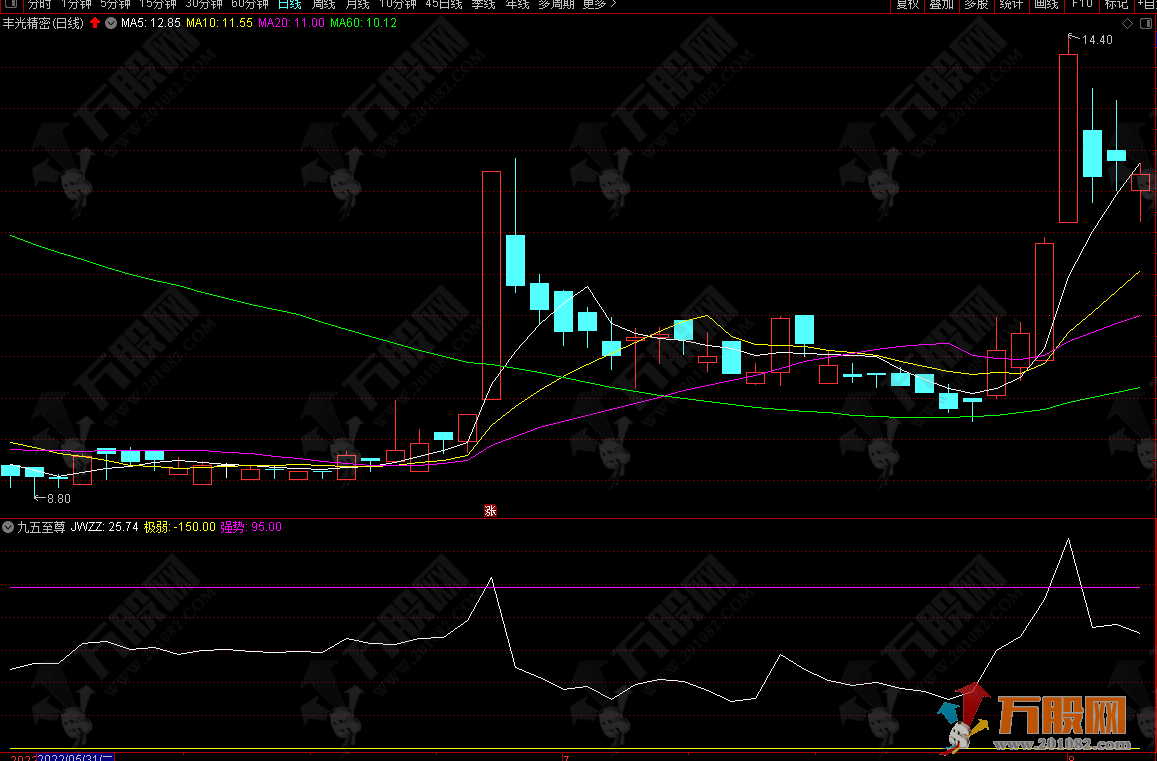Switch to the 年线 yearly tab
This screenshot has width=1157, height=761.
[x=517, y=4]
